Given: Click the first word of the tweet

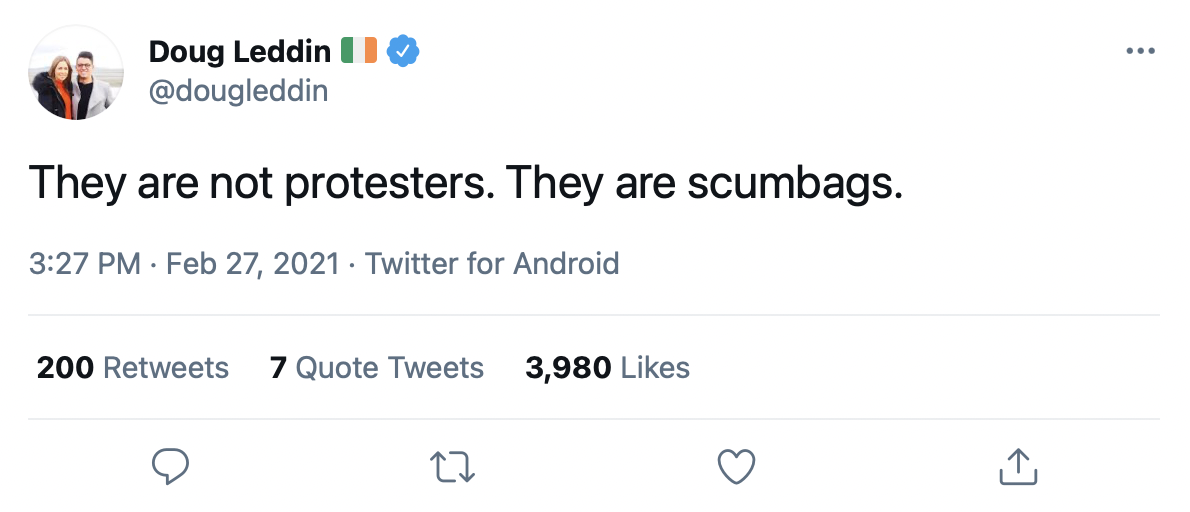Looking at the screenshot, I should coord(77,185).
